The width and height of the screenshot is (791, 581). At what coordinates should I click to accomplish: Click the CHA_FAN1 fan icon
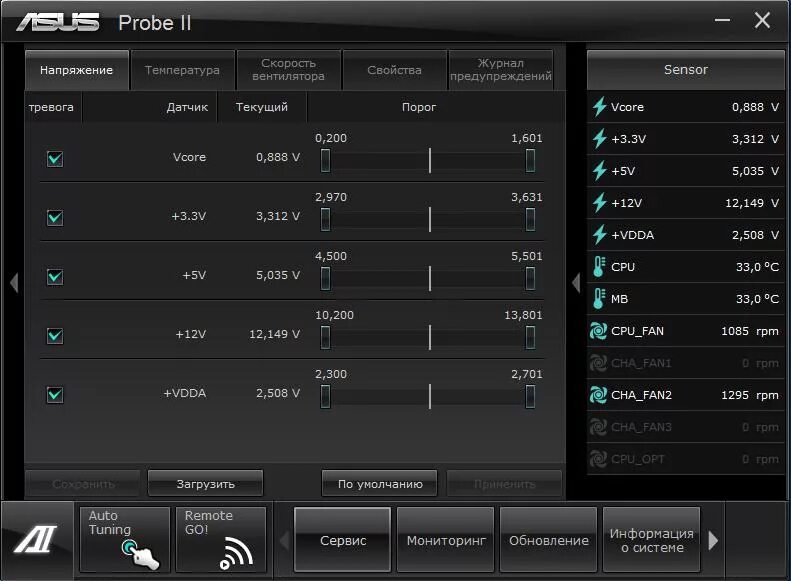tap(598, 363)
